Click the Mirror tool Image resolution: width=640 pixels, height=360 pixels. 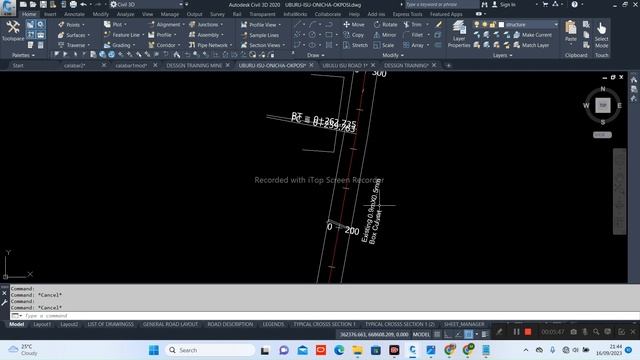click(384, 35)
